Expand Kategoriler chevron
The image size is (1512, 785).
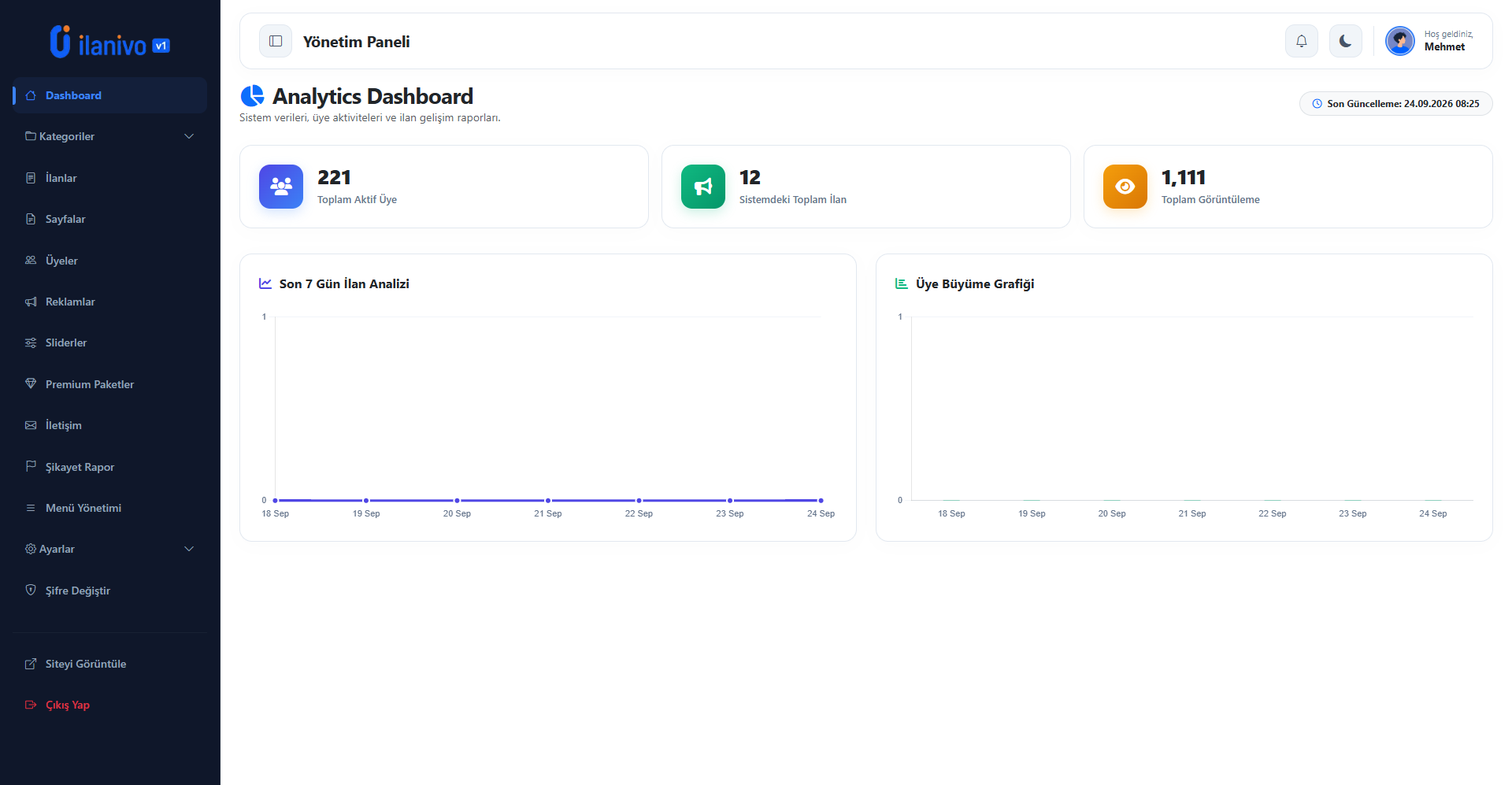(189, 136)
